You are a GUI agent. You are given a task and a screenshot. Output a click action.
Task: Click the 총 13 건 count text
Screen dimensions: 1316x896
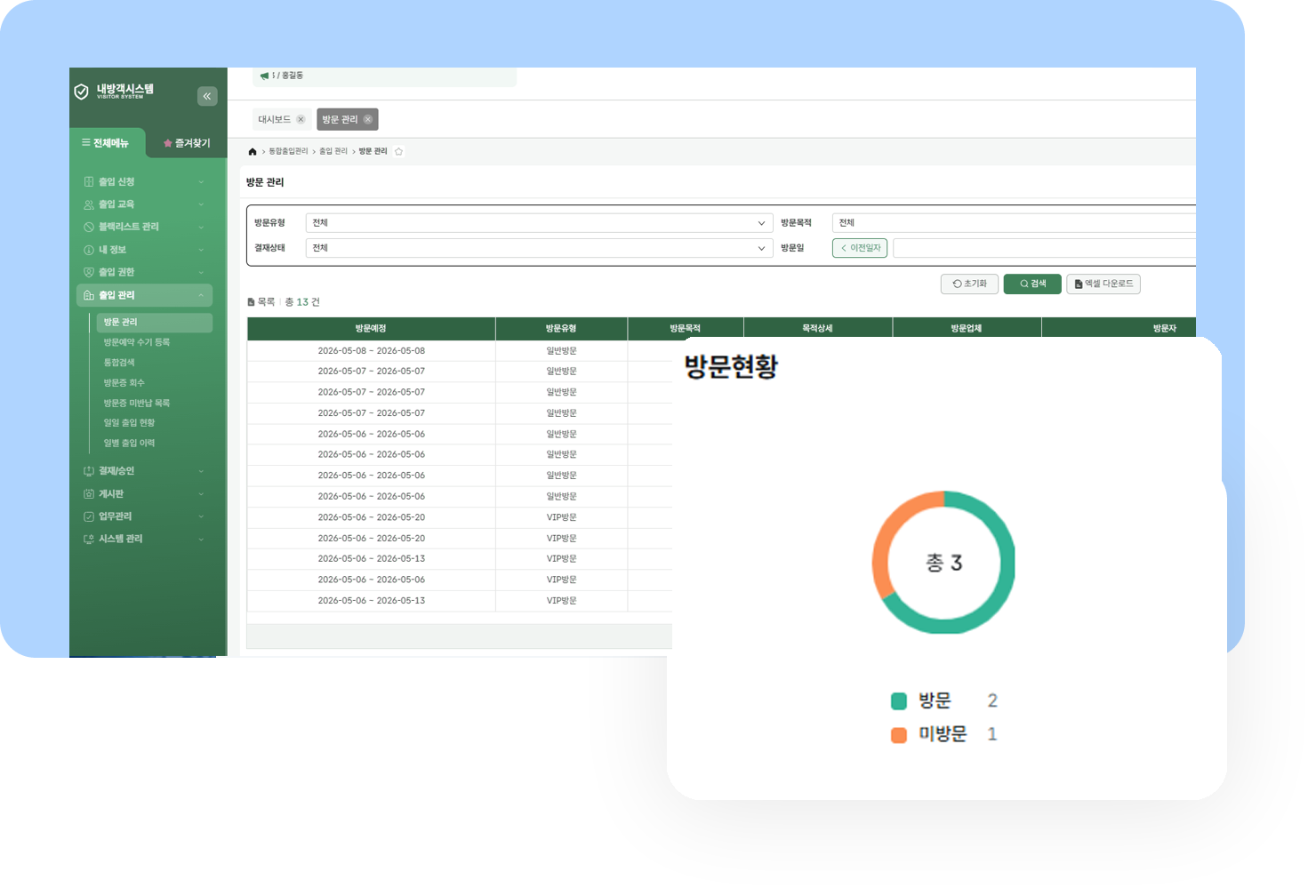[x=302, y=302]
